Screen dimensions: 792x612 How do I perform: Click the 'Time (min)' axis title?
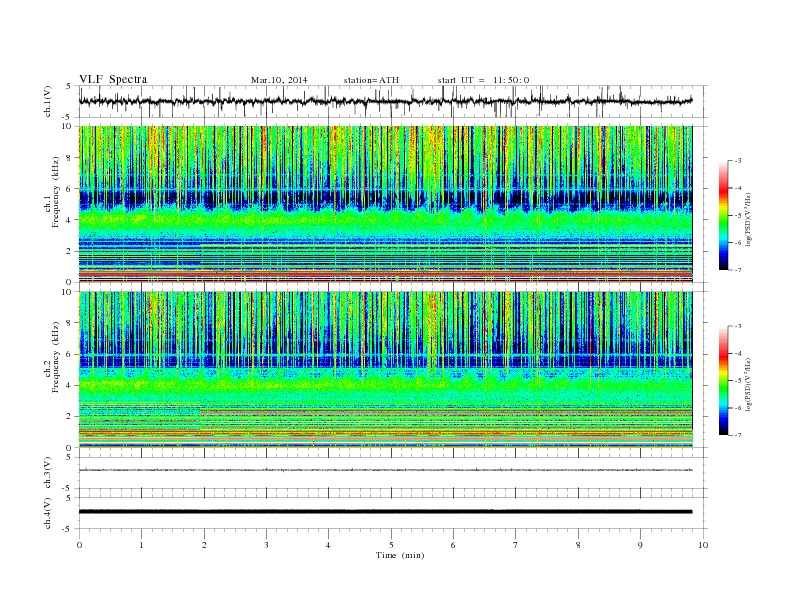coord(400,555)
